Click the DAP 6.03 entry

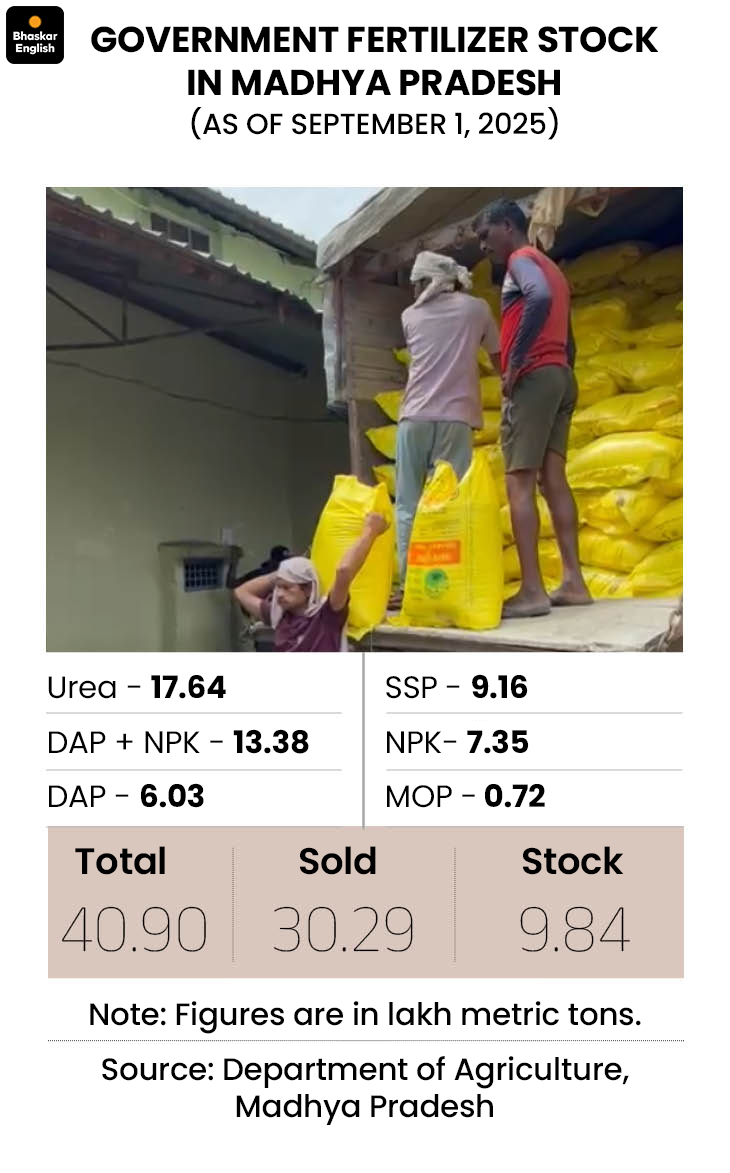(126, 797)
